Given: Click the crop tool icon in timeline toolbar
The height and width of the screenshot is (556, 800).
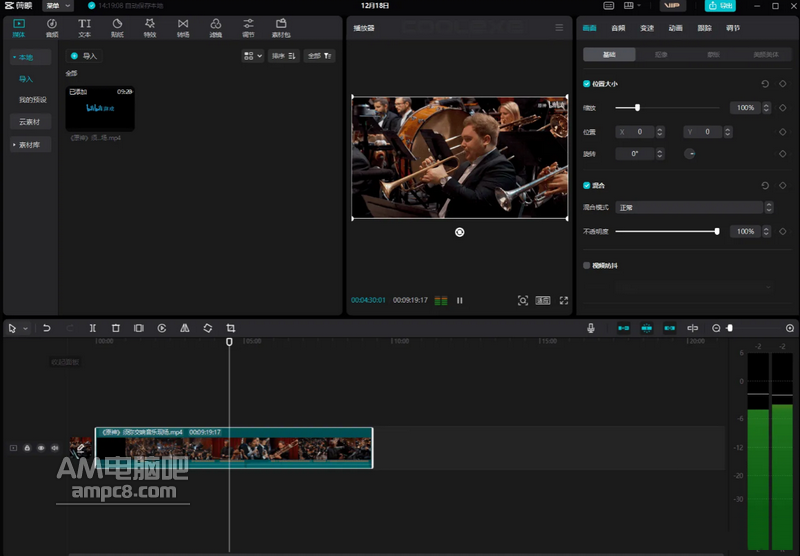Looking at the screenshot, I should [231, 328].
